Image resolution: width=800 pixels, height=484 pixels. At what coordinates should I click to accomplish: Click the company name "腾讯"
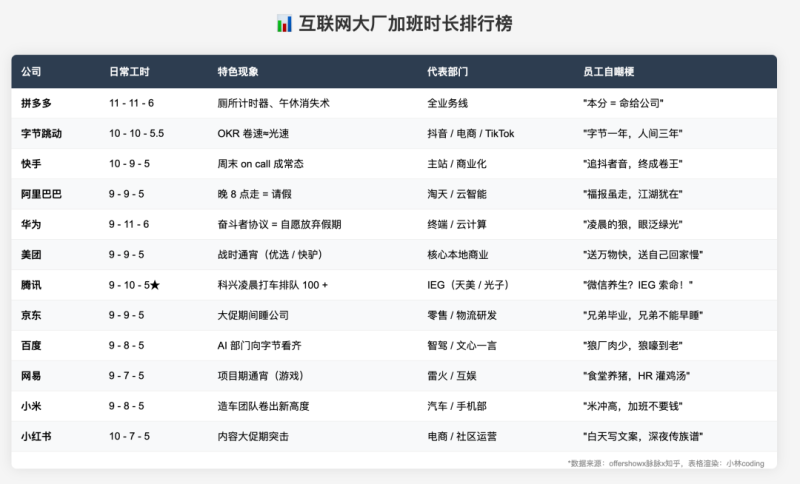31,285
